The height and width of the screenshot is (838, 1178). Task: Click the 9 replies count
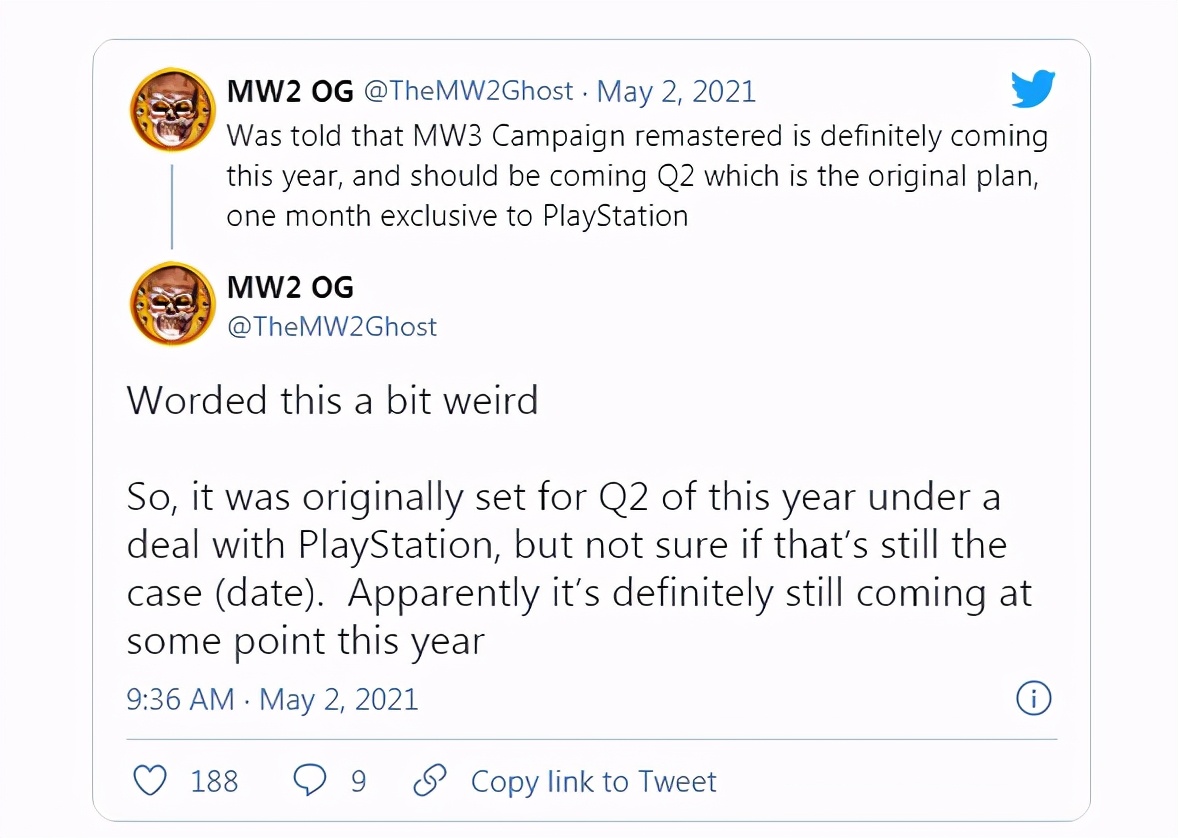pyautogui.click(x=357, y=781)
